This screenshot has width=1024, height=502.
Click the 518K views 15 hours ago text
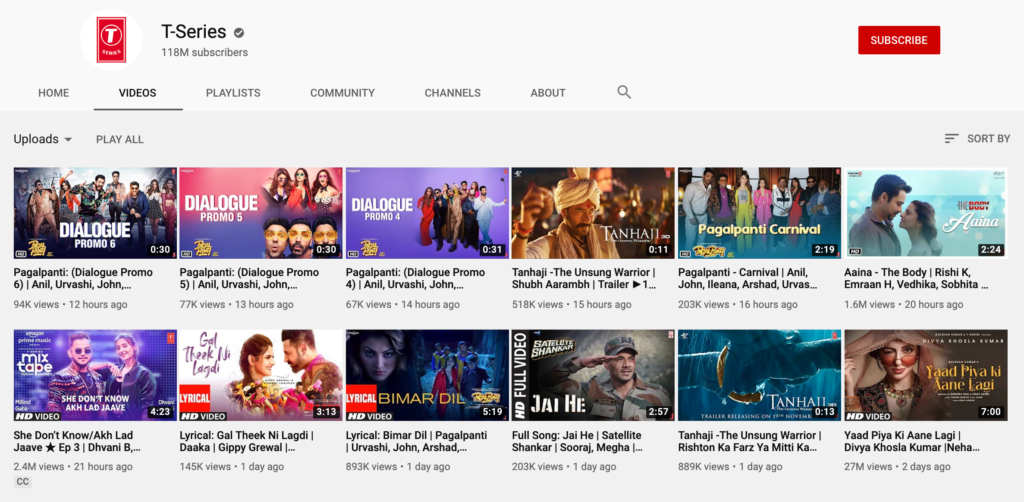coord(571,304)
